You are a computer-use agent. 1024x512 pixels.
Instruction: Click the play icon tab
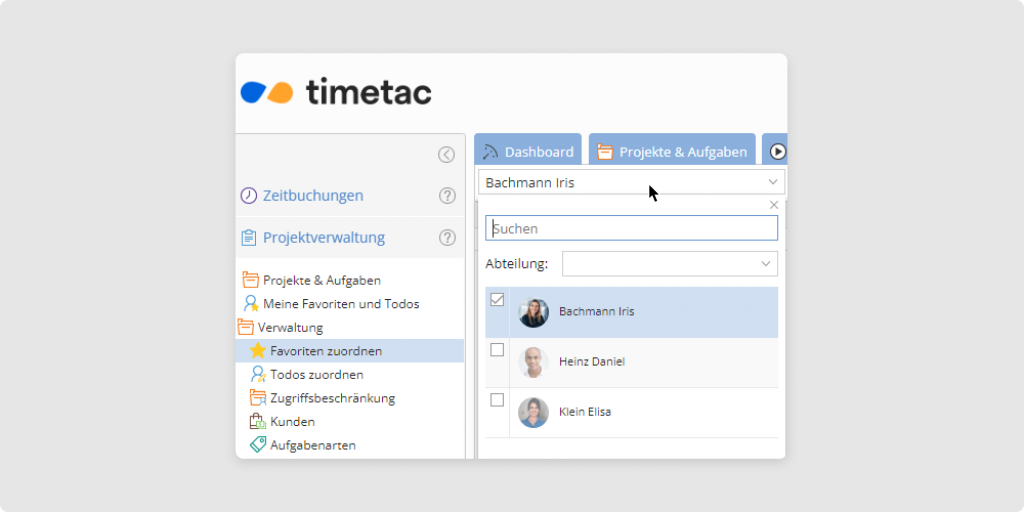pos(777,152)
